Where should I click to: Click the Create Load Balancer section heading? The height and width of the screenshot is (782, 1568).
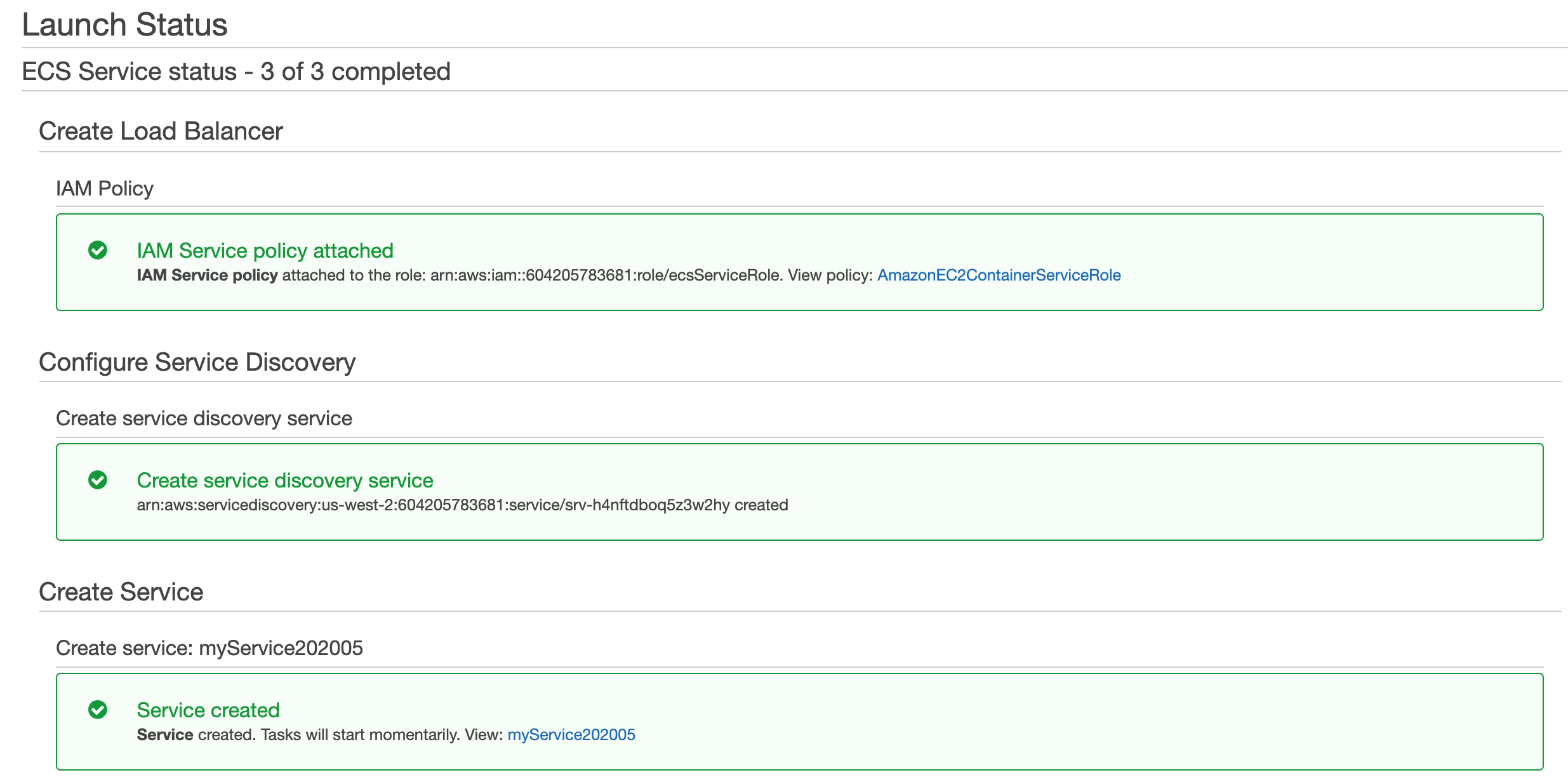[161, 131]
